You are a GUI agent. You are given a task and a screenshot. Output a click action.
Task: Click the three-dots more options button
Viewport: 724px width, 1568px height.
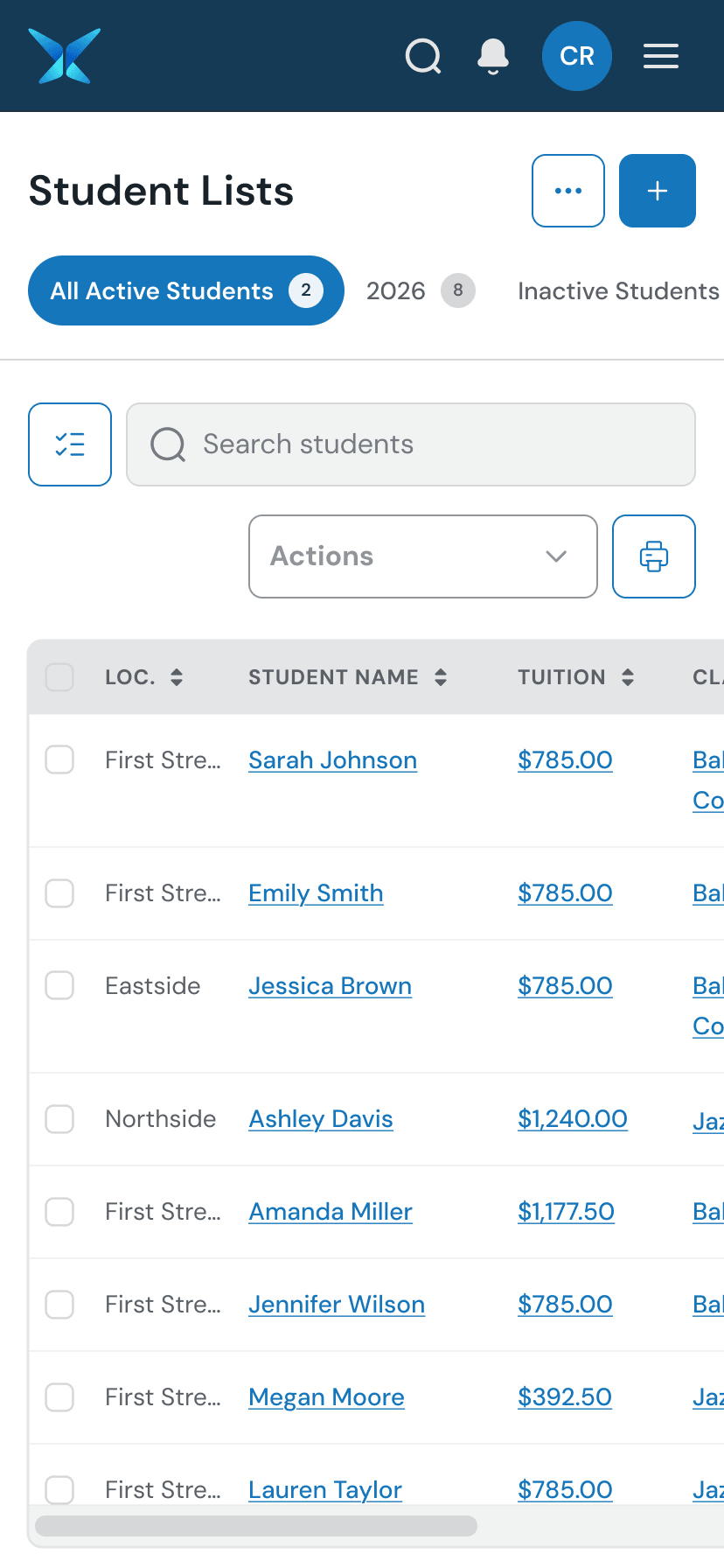pos(568,191)
